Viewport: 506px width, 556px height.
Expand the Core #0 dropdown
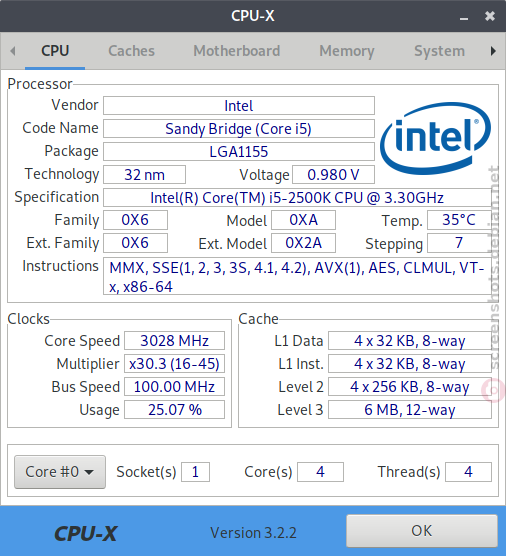click(60, 472)
